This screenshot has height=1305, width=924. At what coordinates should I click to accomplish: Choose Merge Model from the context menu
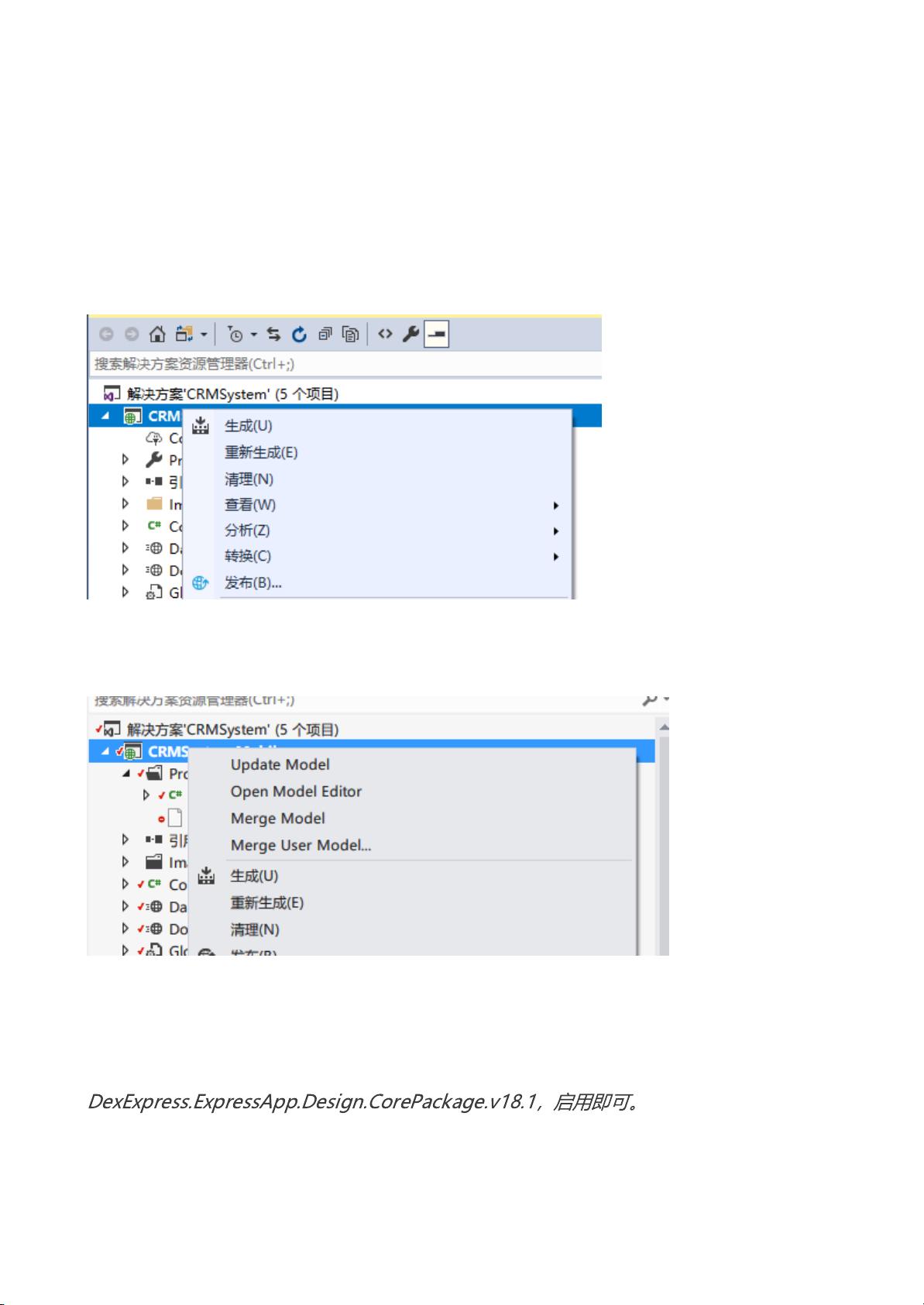point(277,819)
